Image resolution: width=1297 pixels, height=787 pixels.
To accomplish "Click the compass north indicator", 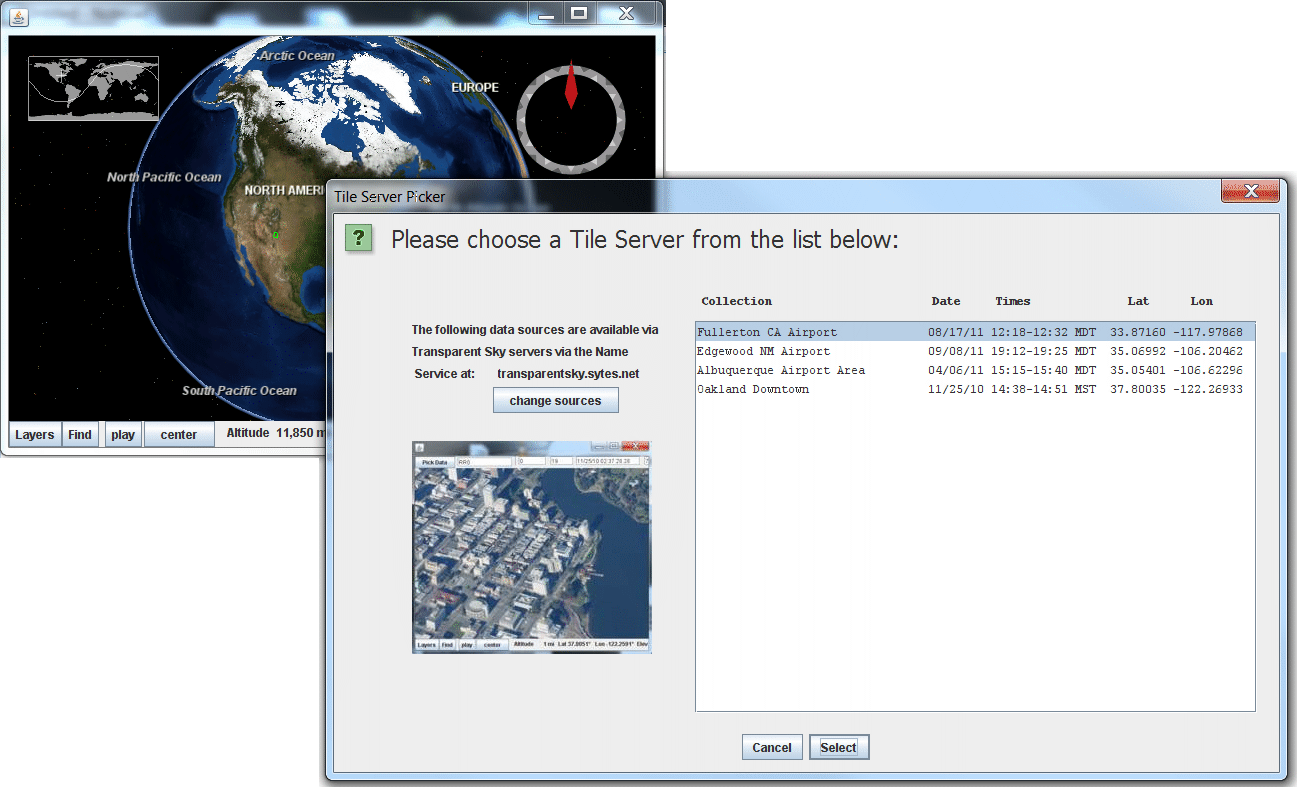I will tap(571, 87).
